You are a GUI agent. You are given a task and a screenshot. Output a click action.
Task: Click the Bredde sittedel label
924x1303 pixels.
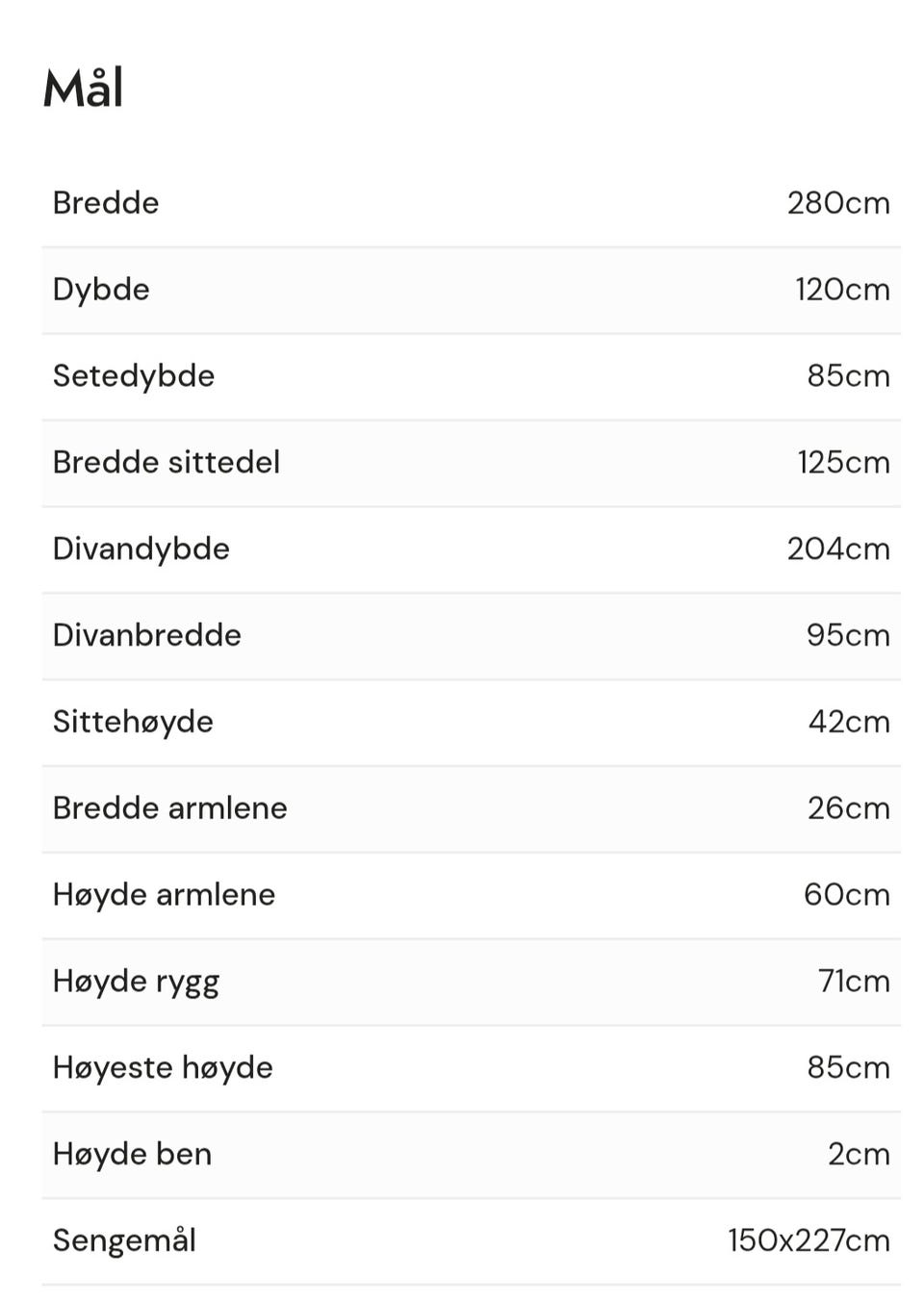pos(167,462)
